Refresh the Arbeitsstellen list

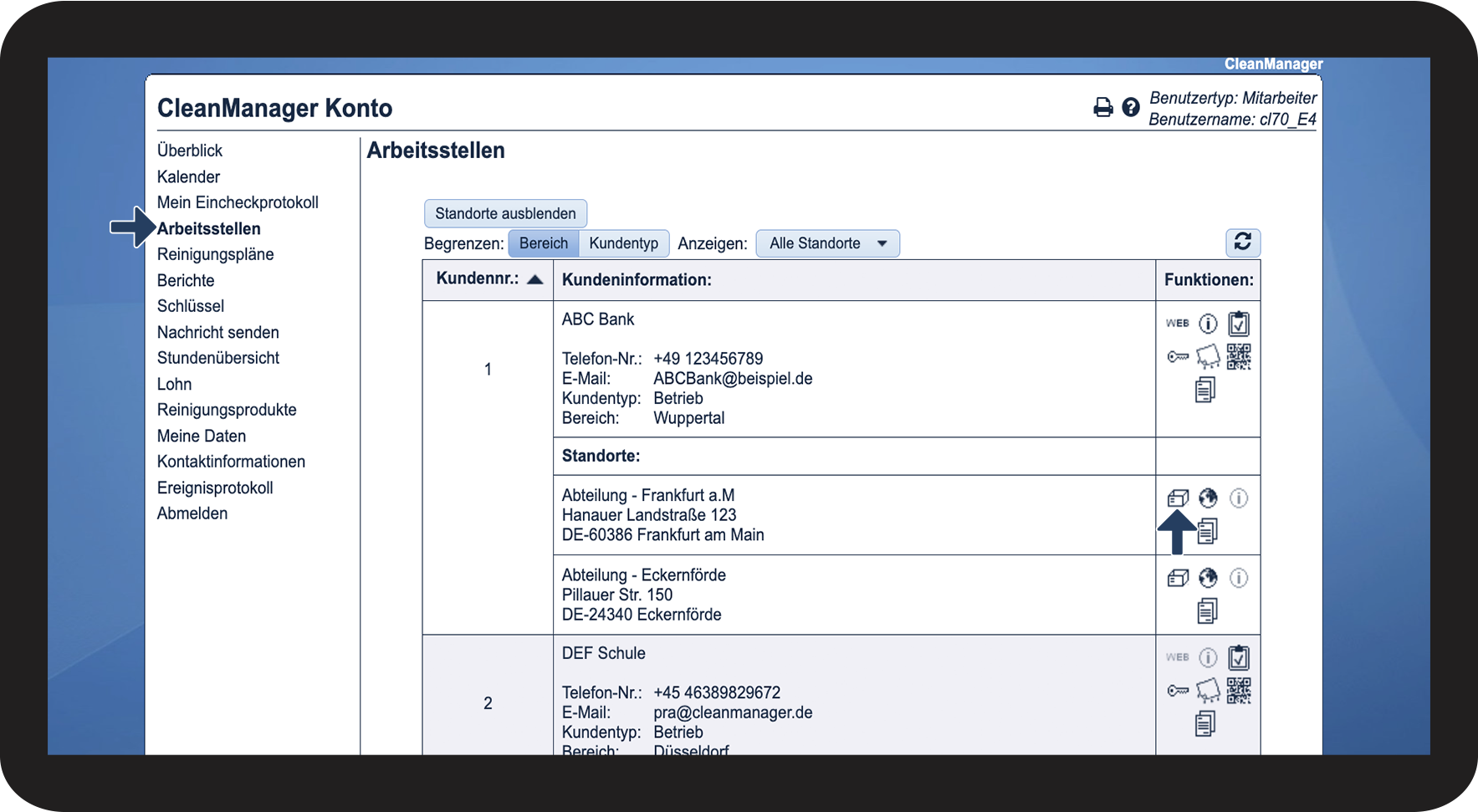click(1242, 243)
